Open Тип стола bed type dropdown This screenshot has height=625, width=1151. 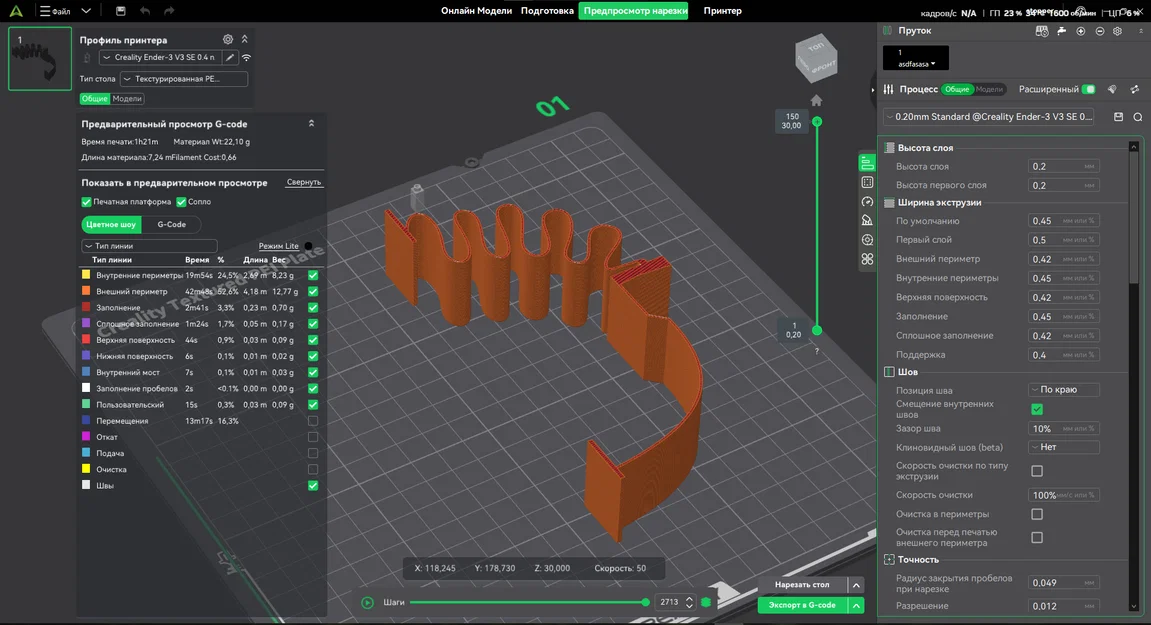click(x=184, y=79)
